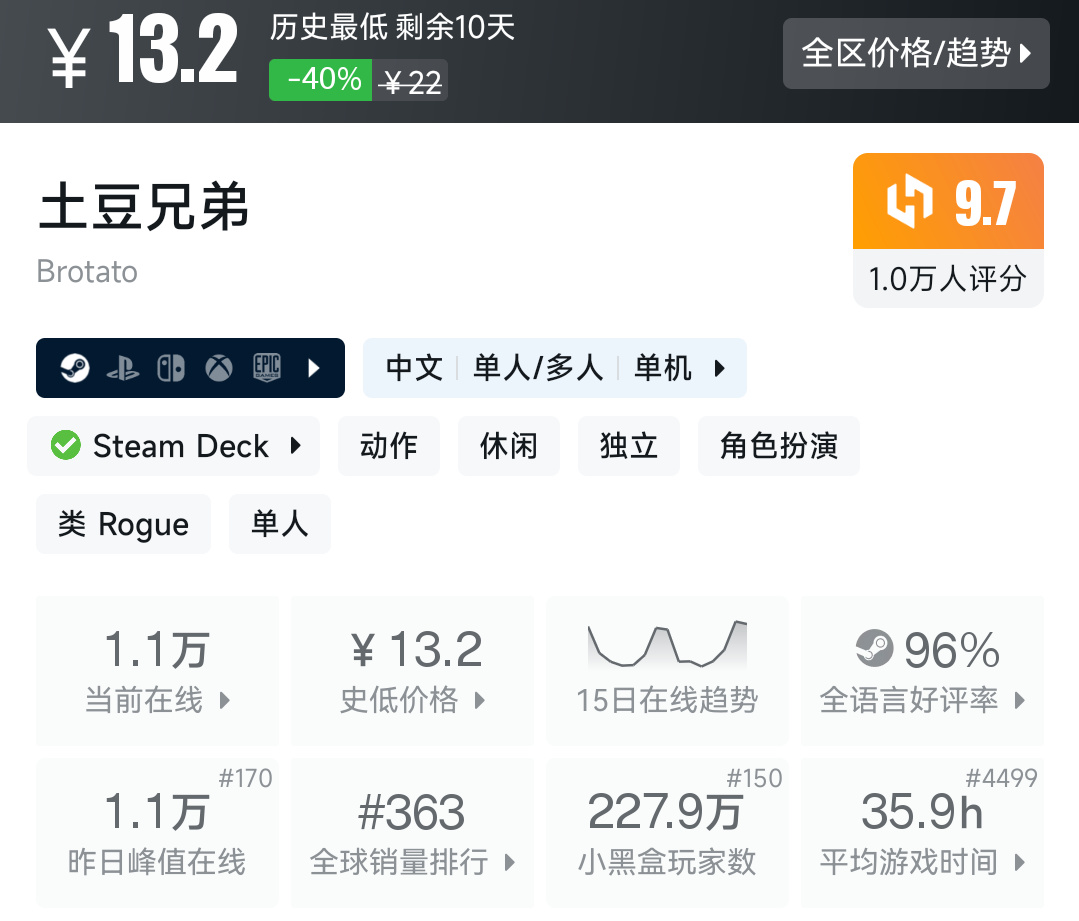
Task: View the 15日在线趋势 chart
Action: 667,670
